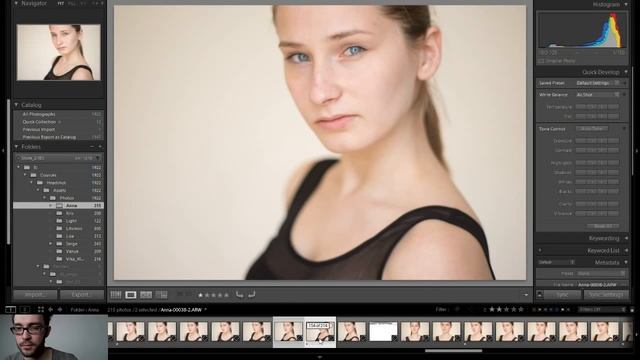Click the Sync button
This screenshot has width=640, height=360.
(562, 294)
